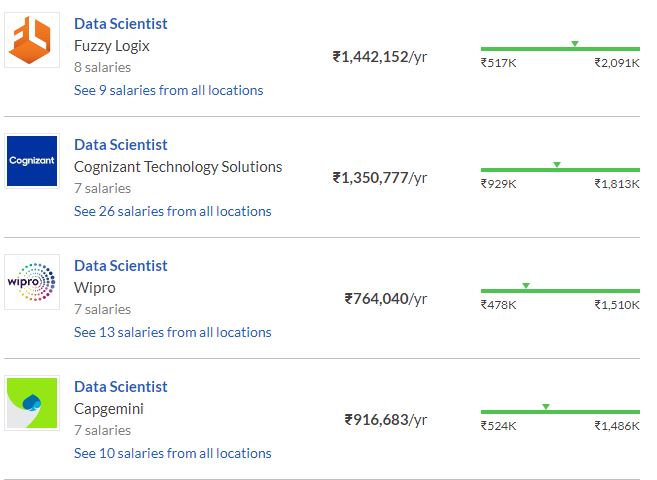Open Data Scientist title for Cognizant

[121, 144]
